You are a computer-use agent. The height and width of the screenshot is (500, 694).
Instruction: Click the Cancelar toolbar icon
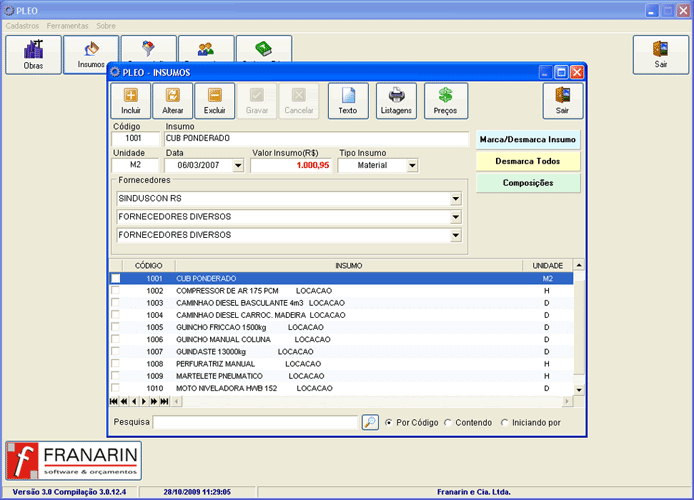coord(299,101)
